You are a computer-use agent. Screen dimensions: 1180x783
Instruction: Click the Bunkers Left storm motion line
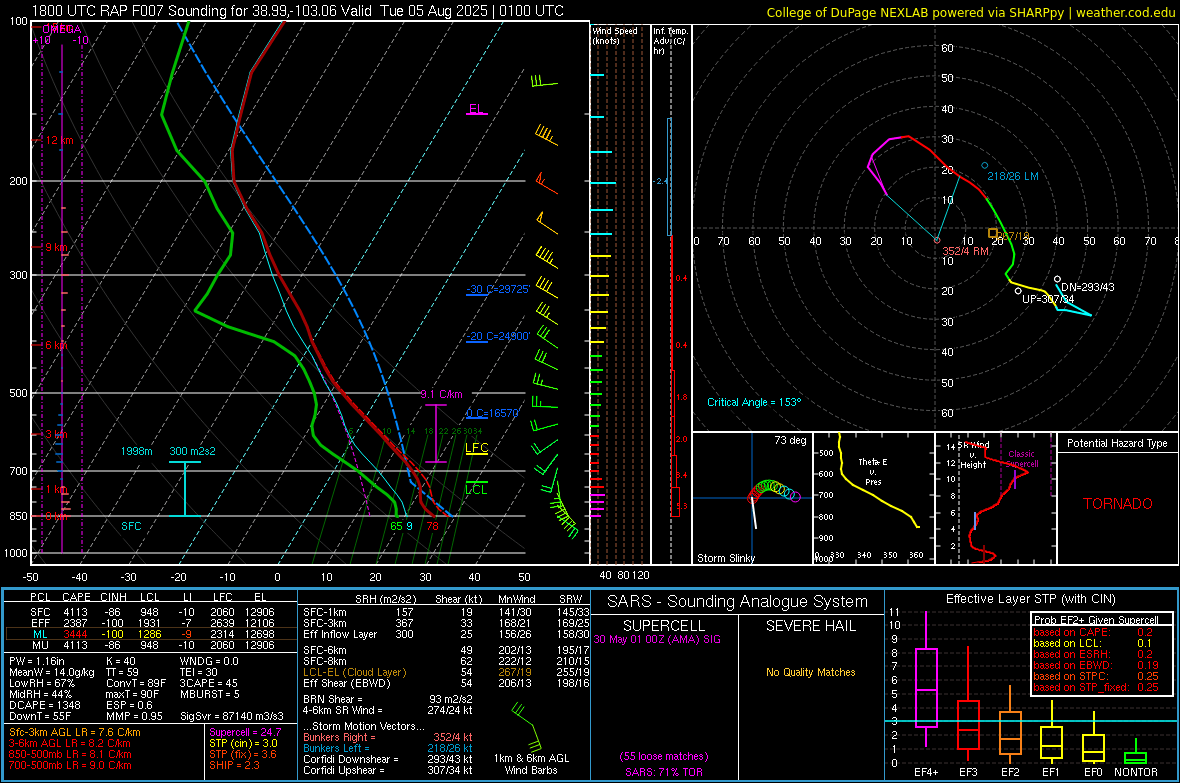388,748
